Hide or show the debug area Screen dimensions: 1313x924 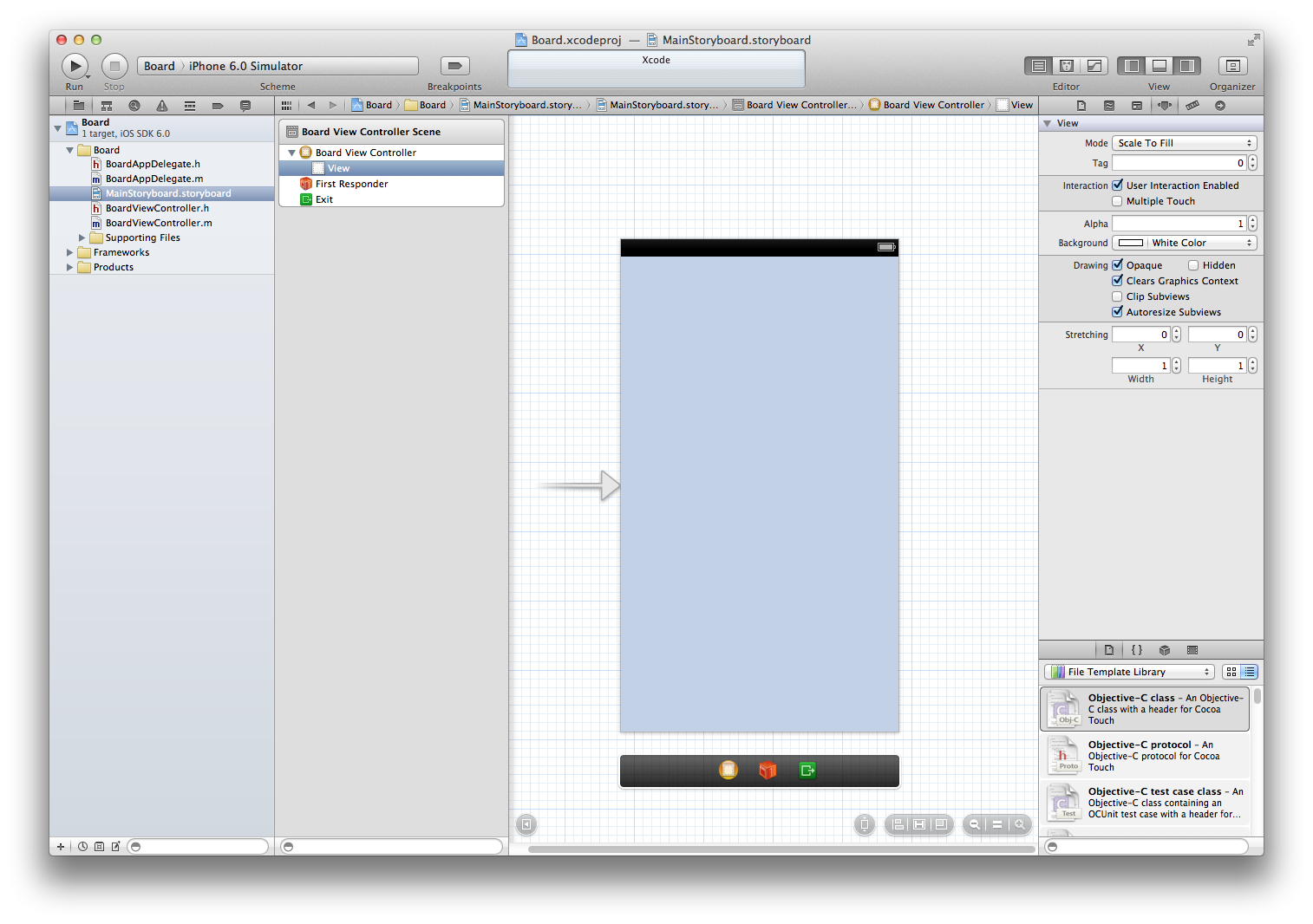click(x=1159, y=66)
